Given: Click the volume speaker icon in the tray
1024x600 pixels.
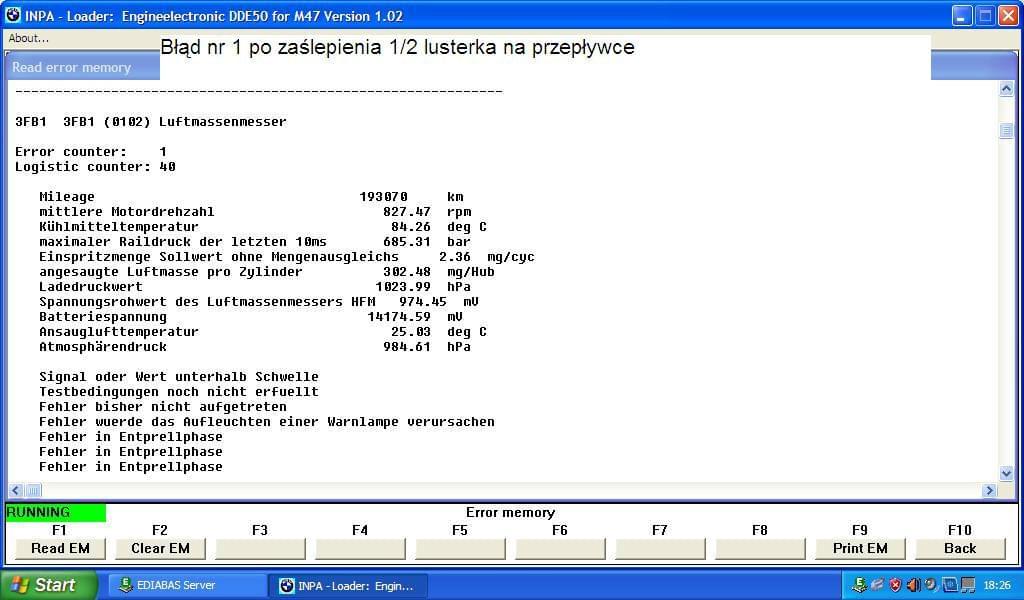Looking at the screenshot, I should tap(913, 585).
